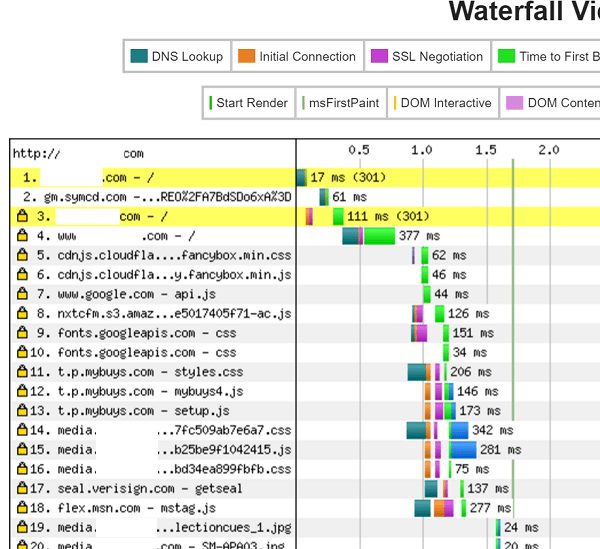Click the lock icon on request 3
600x549 pixels.
coord(23,216)
